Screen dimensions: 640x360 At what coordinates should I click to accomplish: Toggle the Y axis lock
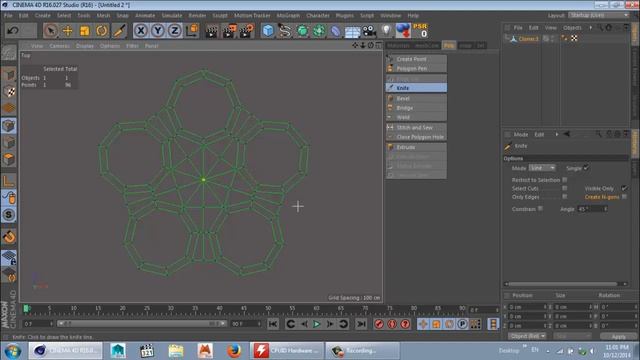(158, 31)
